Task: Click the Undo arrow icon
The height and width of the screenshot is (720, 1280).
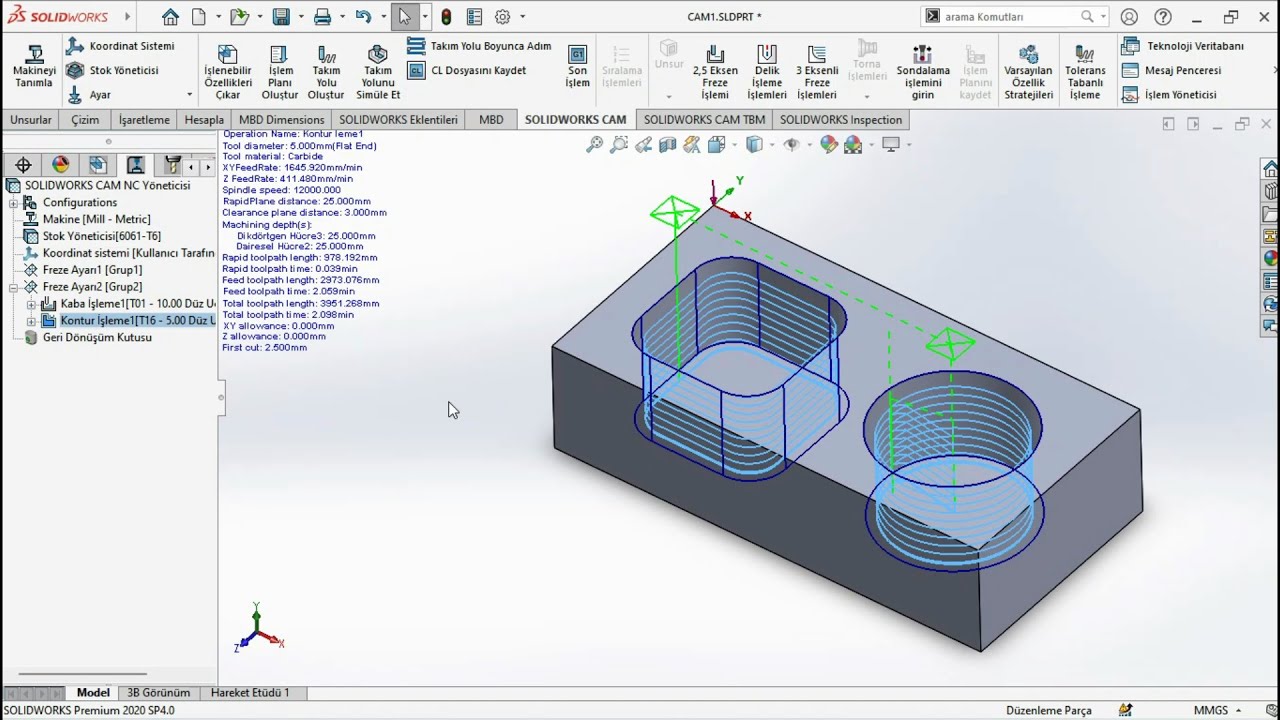Action: point(363,17)
